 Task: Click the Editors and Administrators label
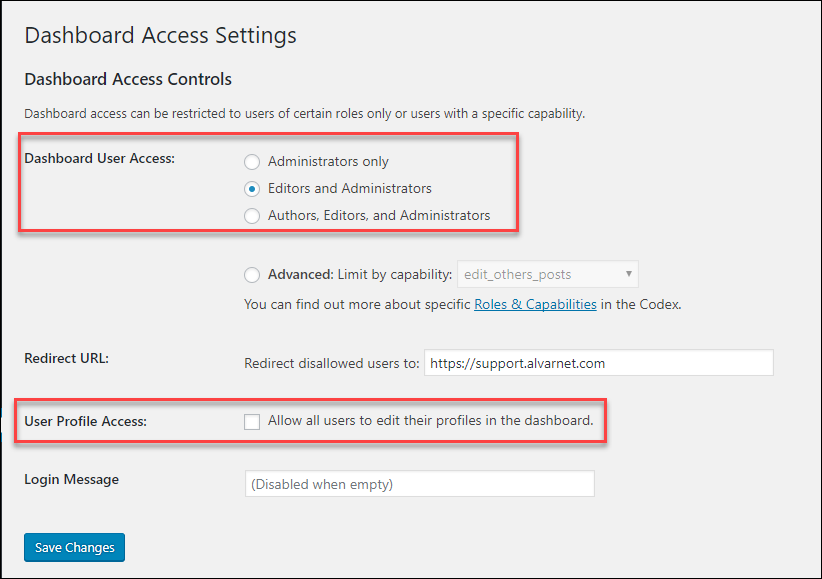click(350, 188)
